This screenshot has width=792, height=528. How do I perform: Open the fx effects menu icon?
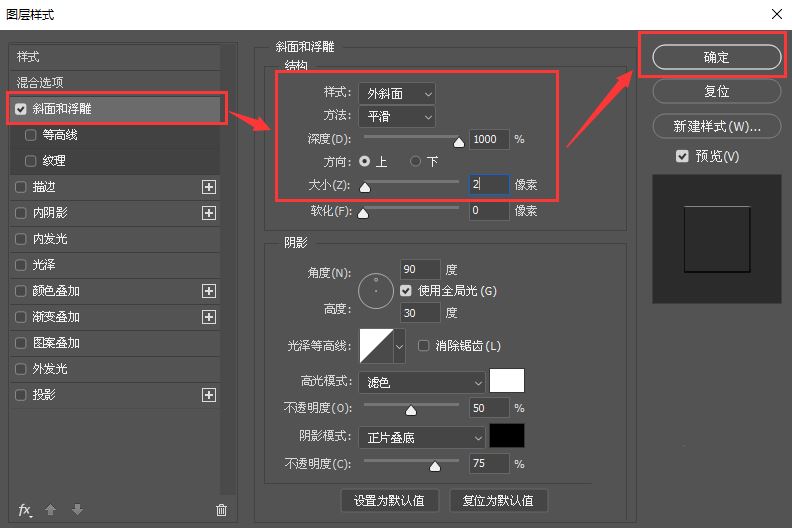click(25, 510)
